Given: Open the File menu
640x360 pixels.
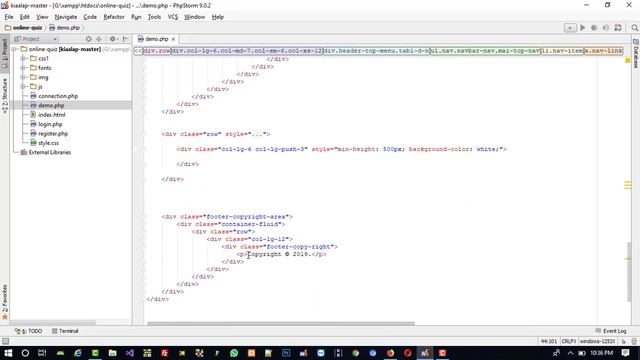Looking at the screenshot, I should [x=9, y=17].
